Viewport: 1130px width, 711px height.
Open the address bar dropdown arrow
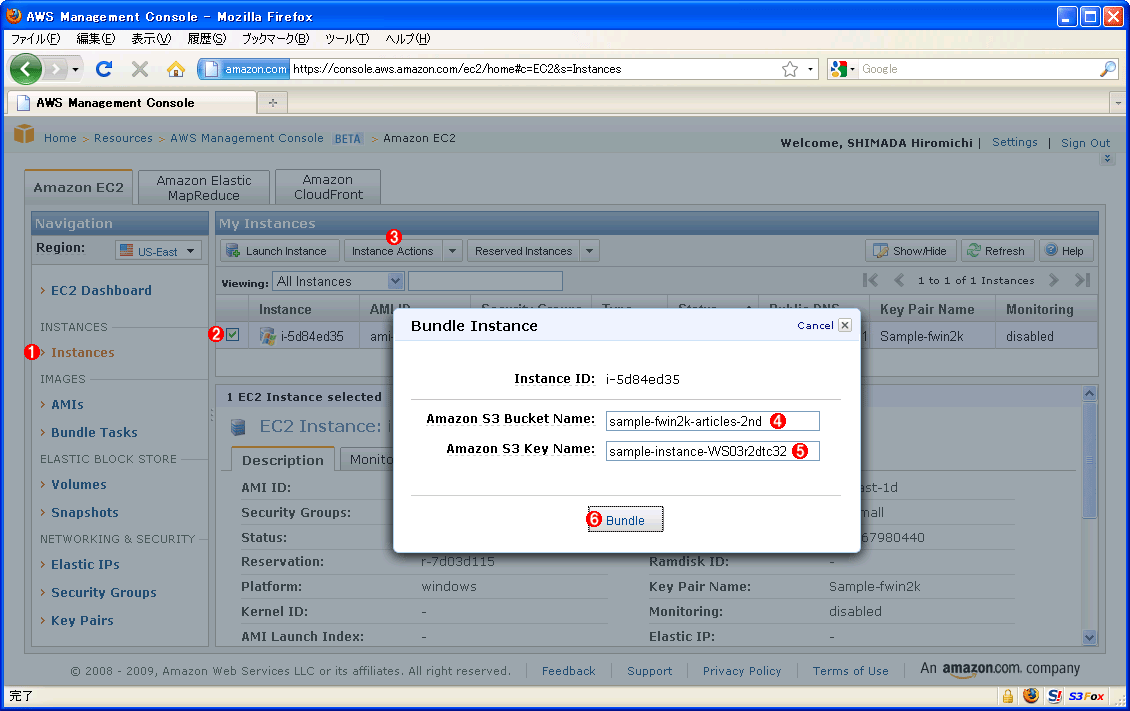pyautogui.click(x=810, y=69)
